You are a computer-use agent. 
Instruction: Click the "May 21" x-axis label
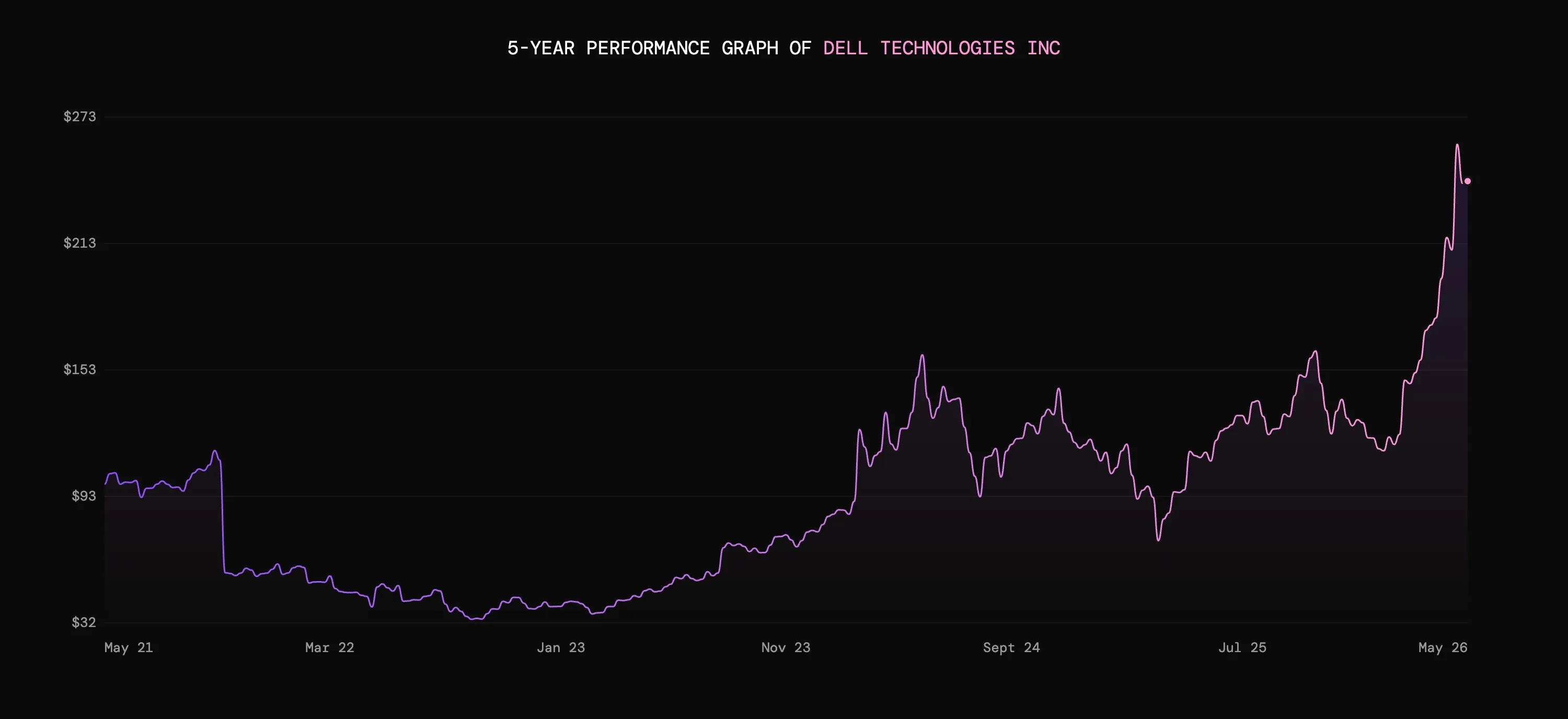tap(129, 647)
